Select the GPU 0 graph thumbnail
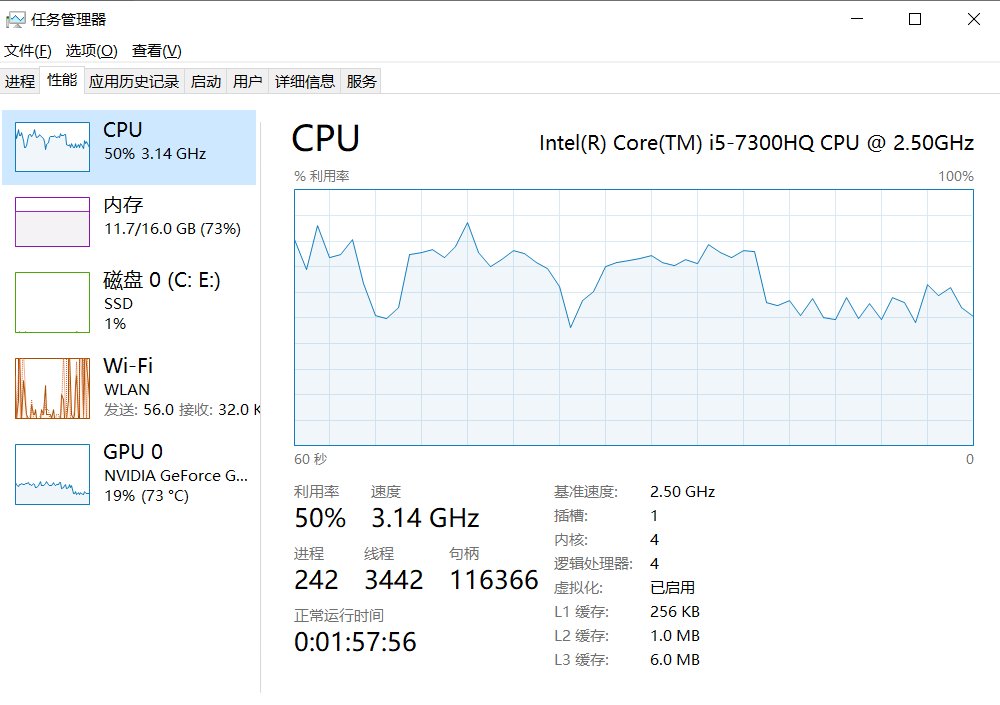 click(x=52, y=474)
